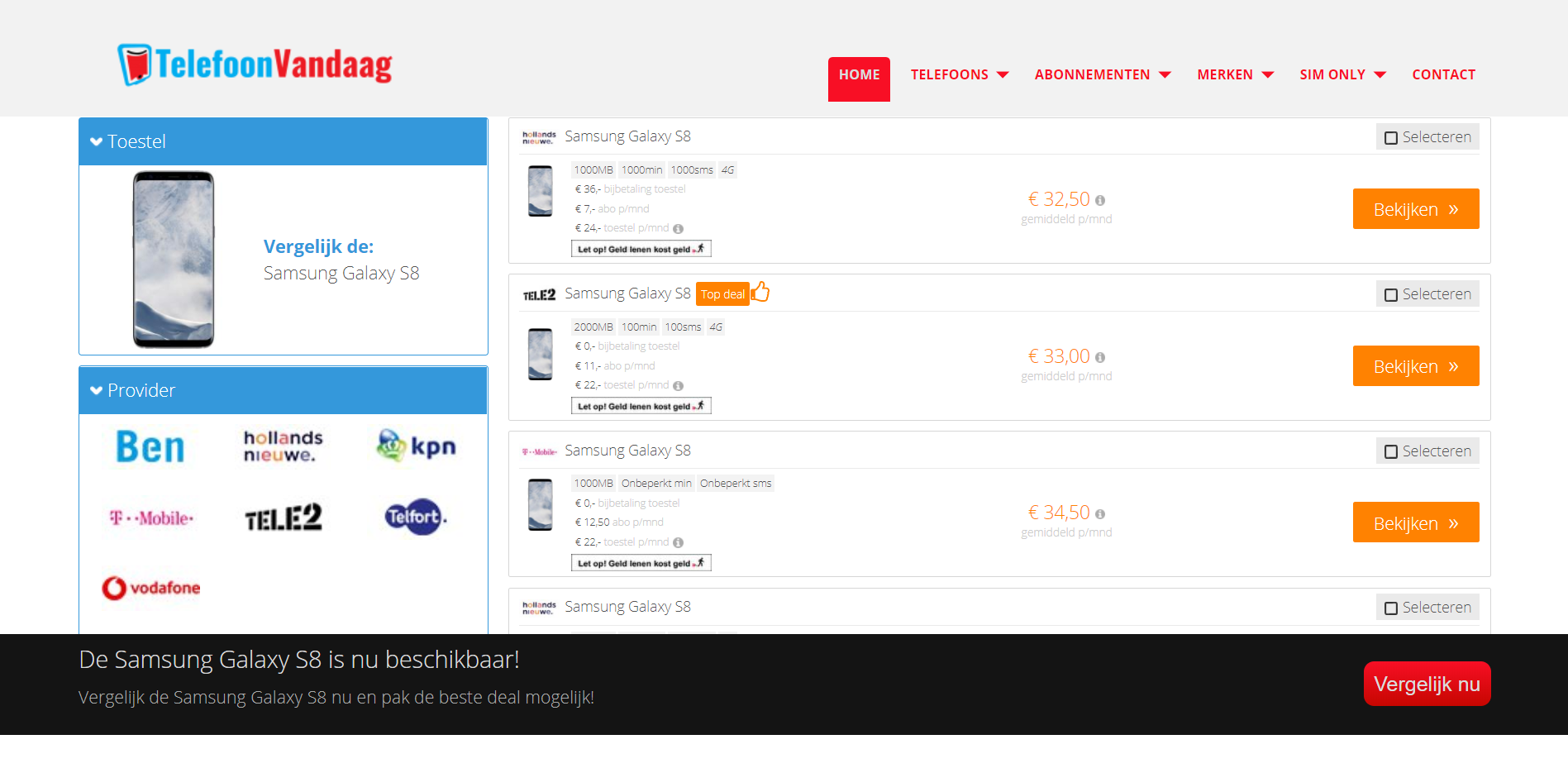Image resolution: width=1568 pixels, height=768 pixels.
Task: Open the Merken dropdown menu
Action: click(x=1235, y=74)
